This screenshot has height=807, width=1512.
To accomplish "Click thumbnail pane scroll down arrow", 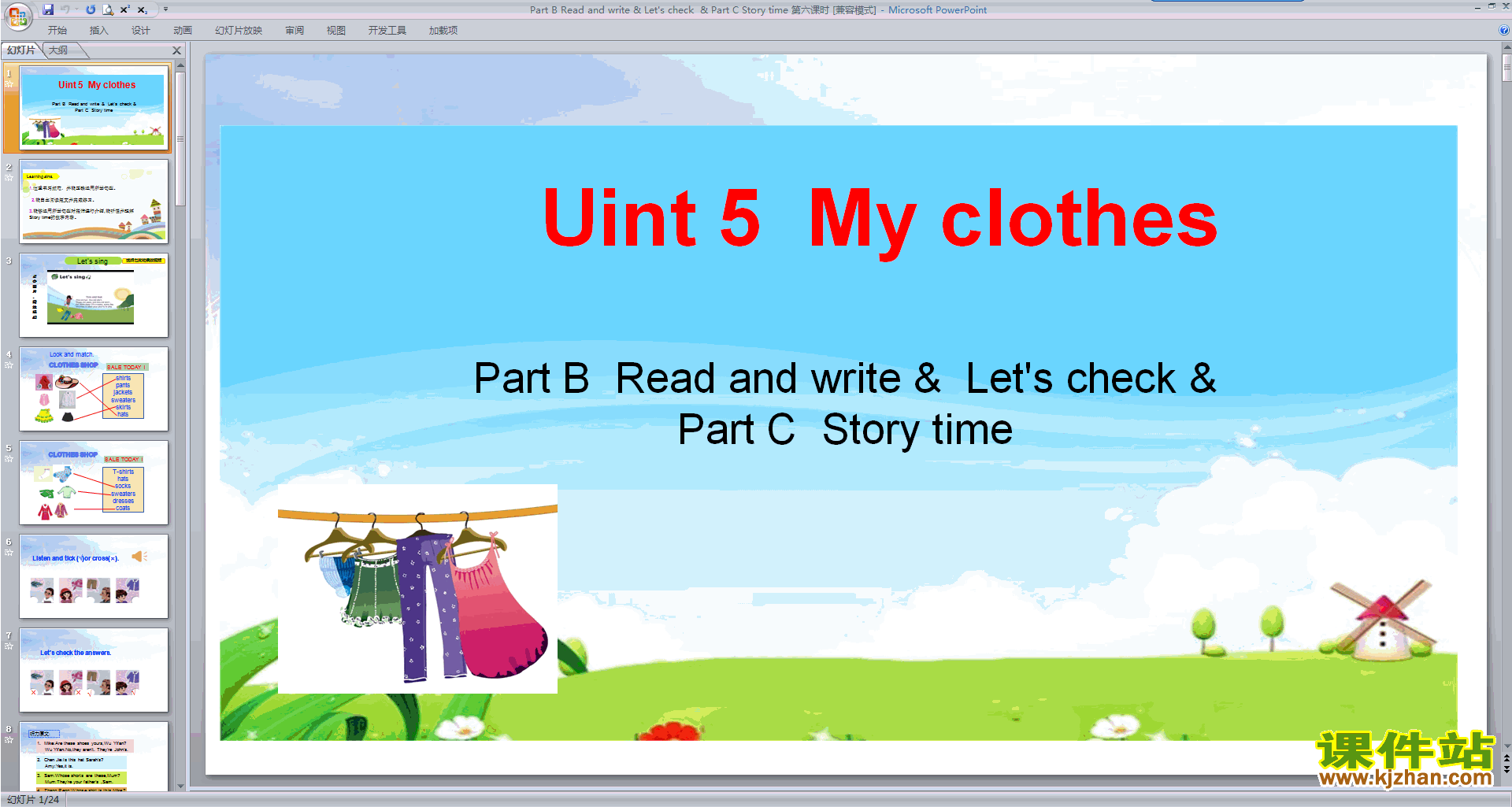I will (180, 786).
